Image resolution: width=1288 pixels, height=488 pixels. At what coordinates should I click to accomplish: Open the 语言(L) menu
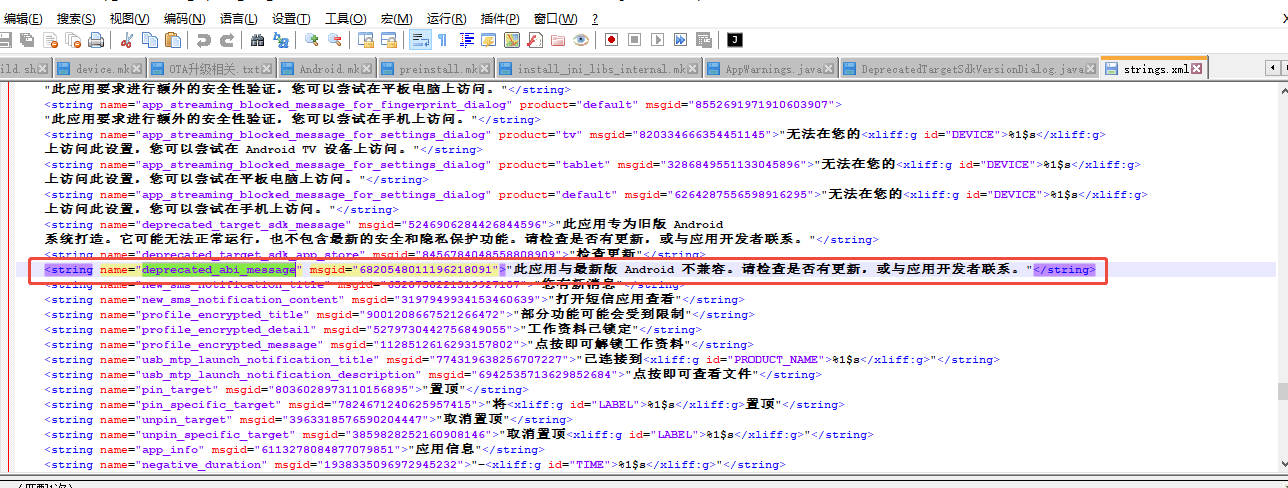tap(239, 19)
